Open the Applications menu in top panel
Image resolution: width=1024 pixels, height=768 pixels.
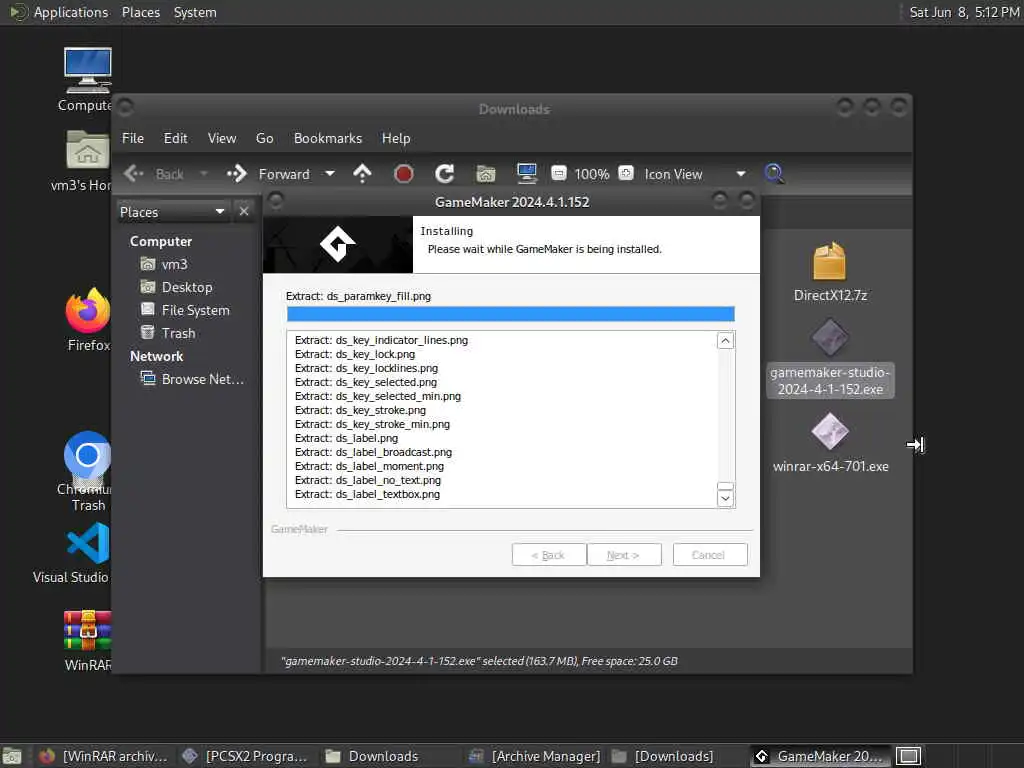click(x=71, y=12)
